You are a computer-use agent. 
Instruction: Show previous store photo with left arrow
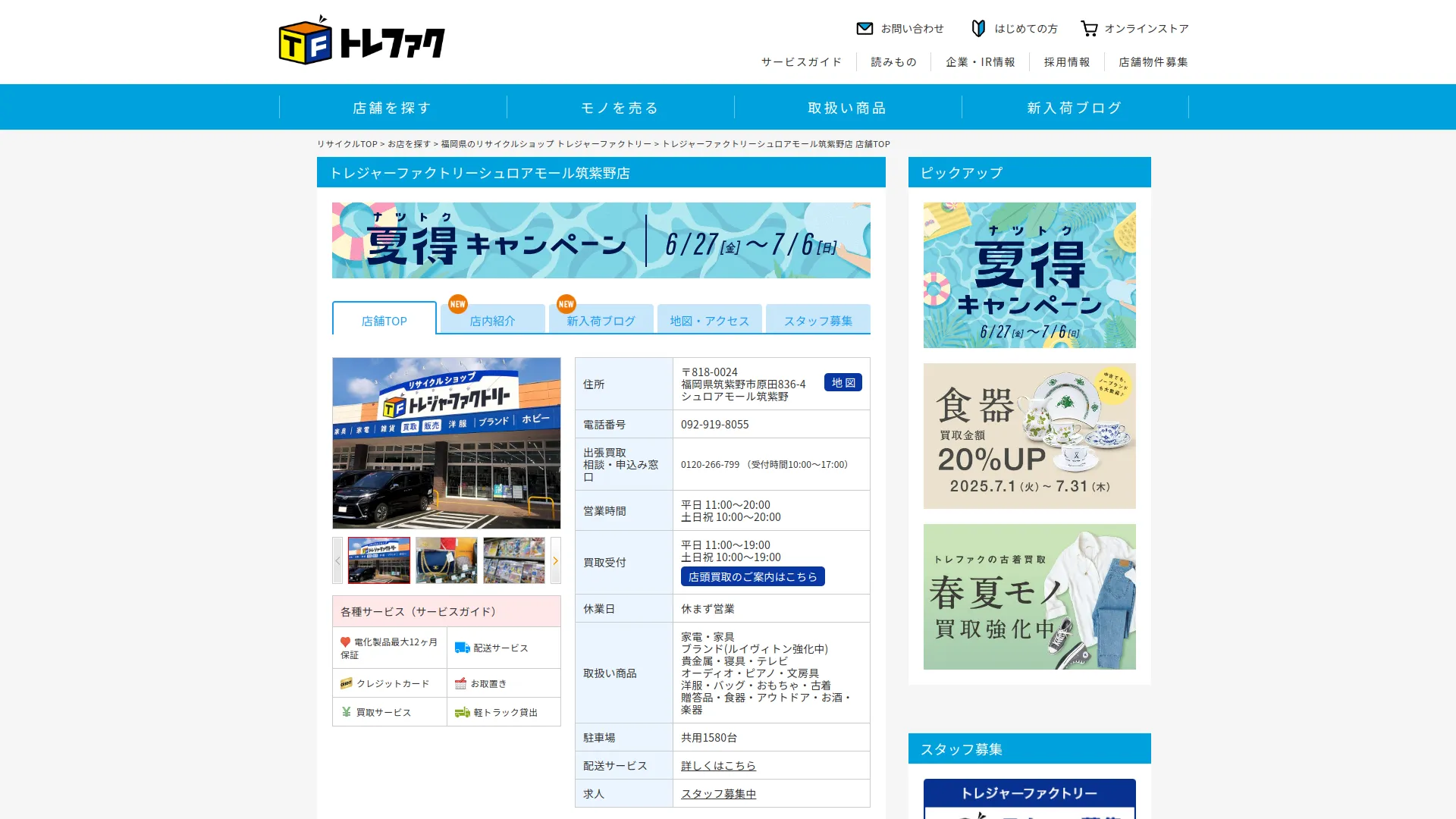337,560
